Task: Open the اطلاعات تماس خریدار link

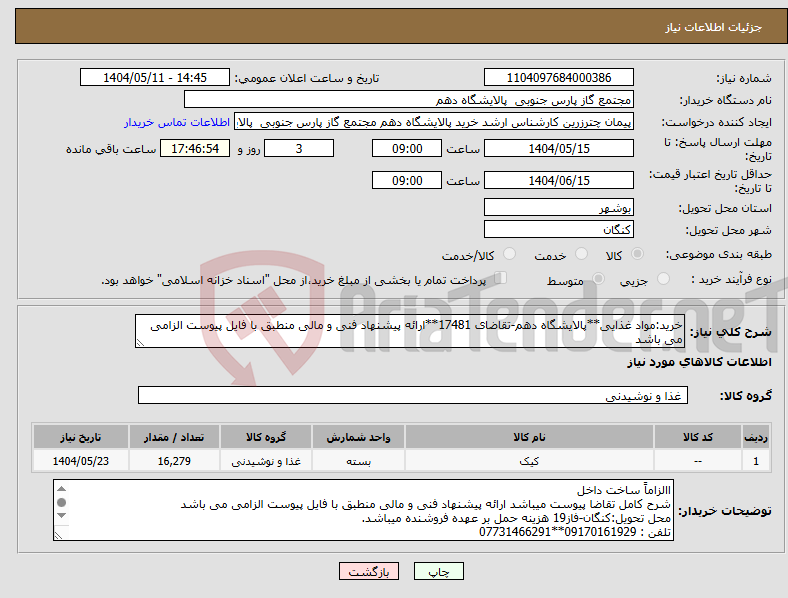Action: pyautogui.click(x=177, y=122)
